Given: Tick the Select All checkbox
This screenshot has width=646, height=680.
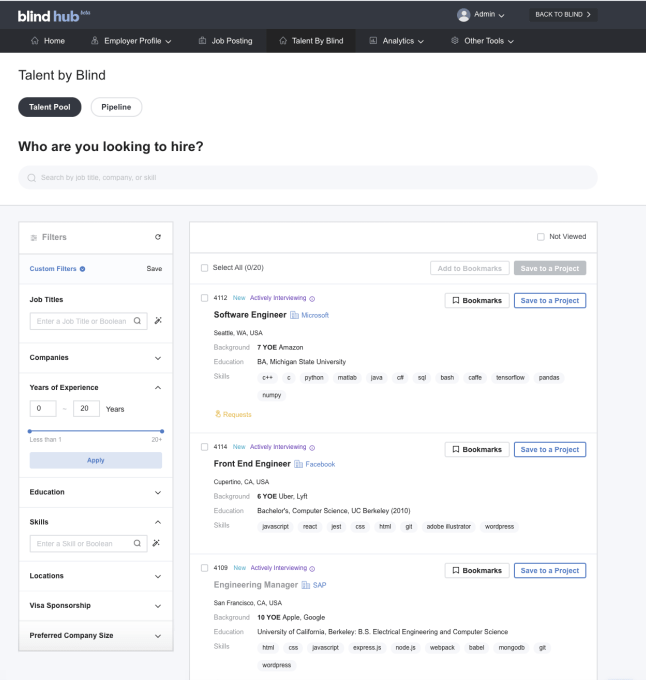Looking at the screenshot, I should (x=205, y=268).
